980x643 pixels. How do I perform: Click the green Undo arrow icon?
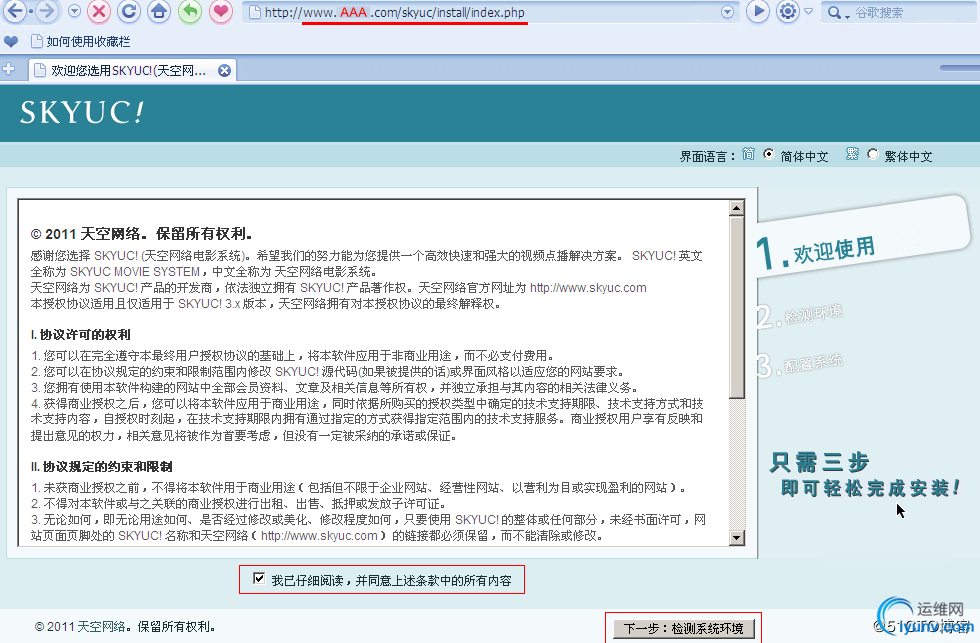pyautogui.click(x=190, y=11)
